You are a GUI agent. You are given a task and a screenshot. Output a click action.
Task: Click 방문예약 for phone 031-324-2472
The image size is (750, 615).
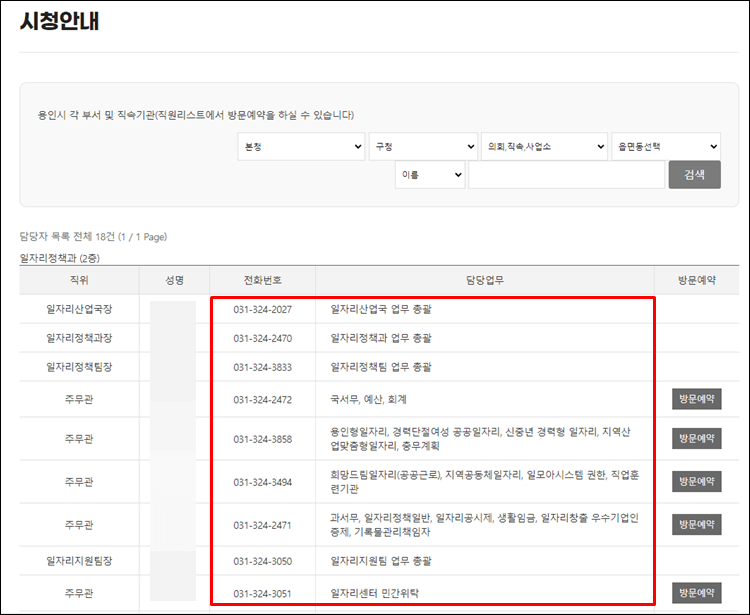click(x=696, y=399)
